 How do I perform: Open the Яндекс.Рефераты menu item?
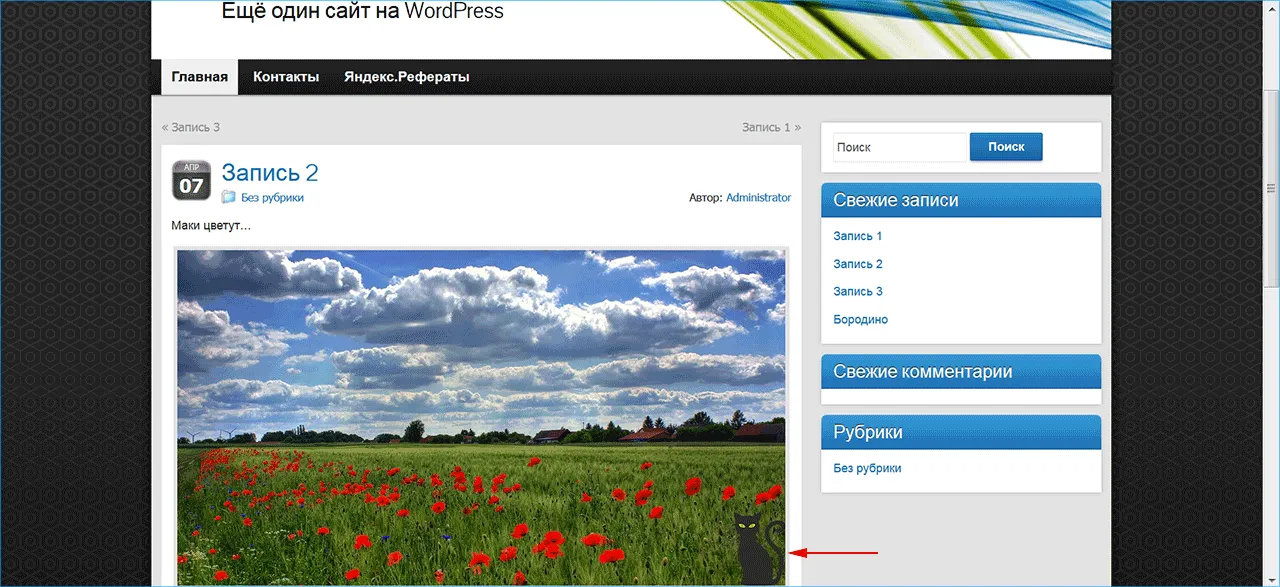click(x=407, y=77)
